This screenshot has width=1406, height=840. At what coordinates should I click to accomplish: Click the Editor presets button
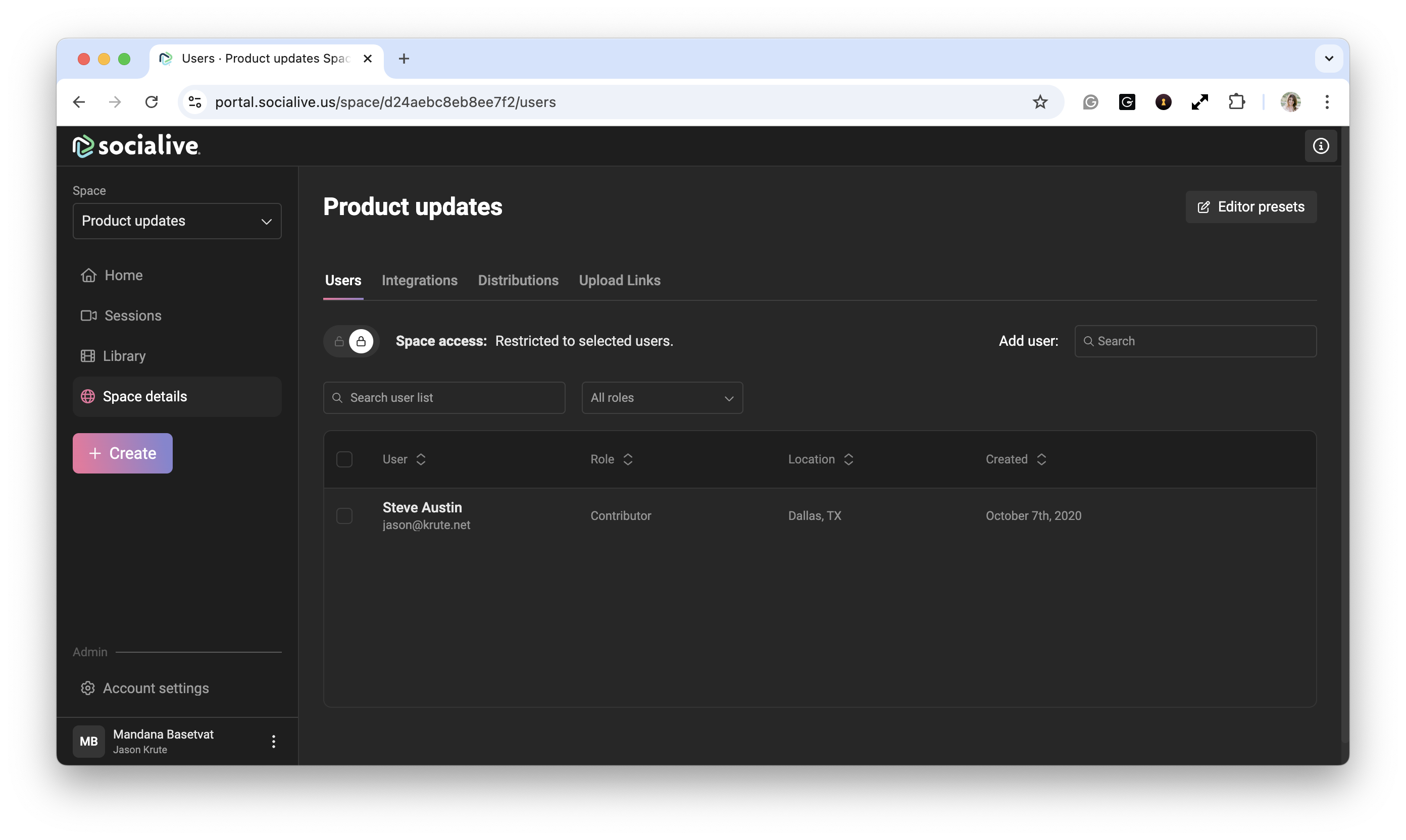pos(1250,207)
